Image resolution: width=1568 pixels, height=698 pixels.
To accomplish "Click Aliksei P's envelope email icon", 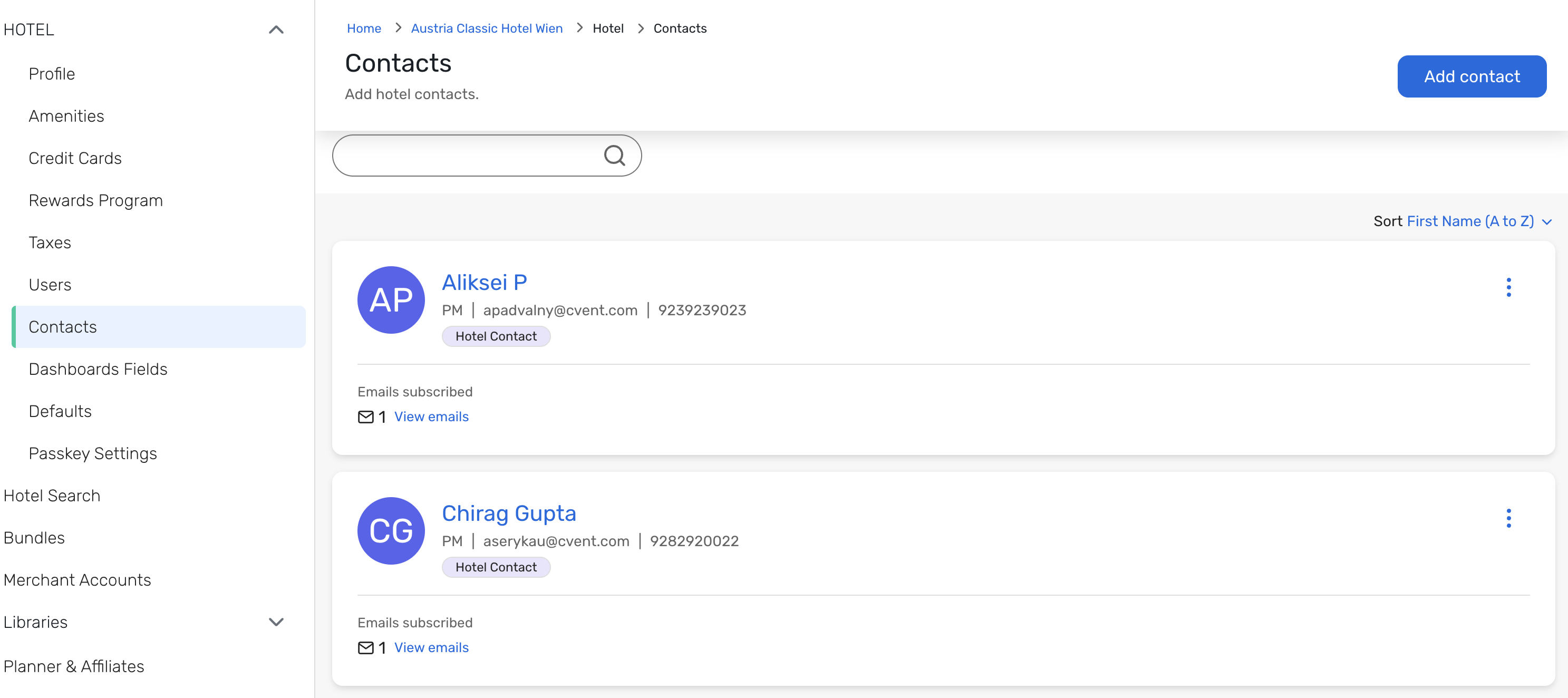I will click(365, 417).
